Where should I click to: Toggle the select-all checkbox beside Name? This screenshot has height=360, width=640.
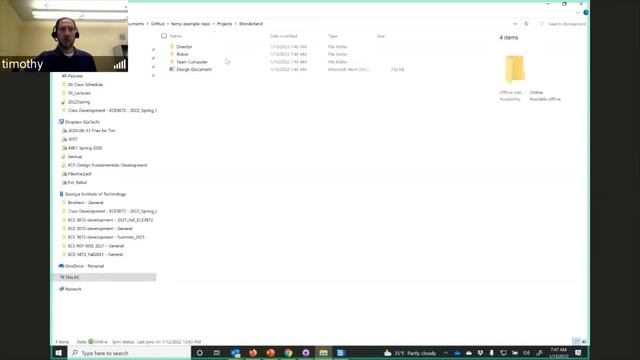[x=164, y=36]
